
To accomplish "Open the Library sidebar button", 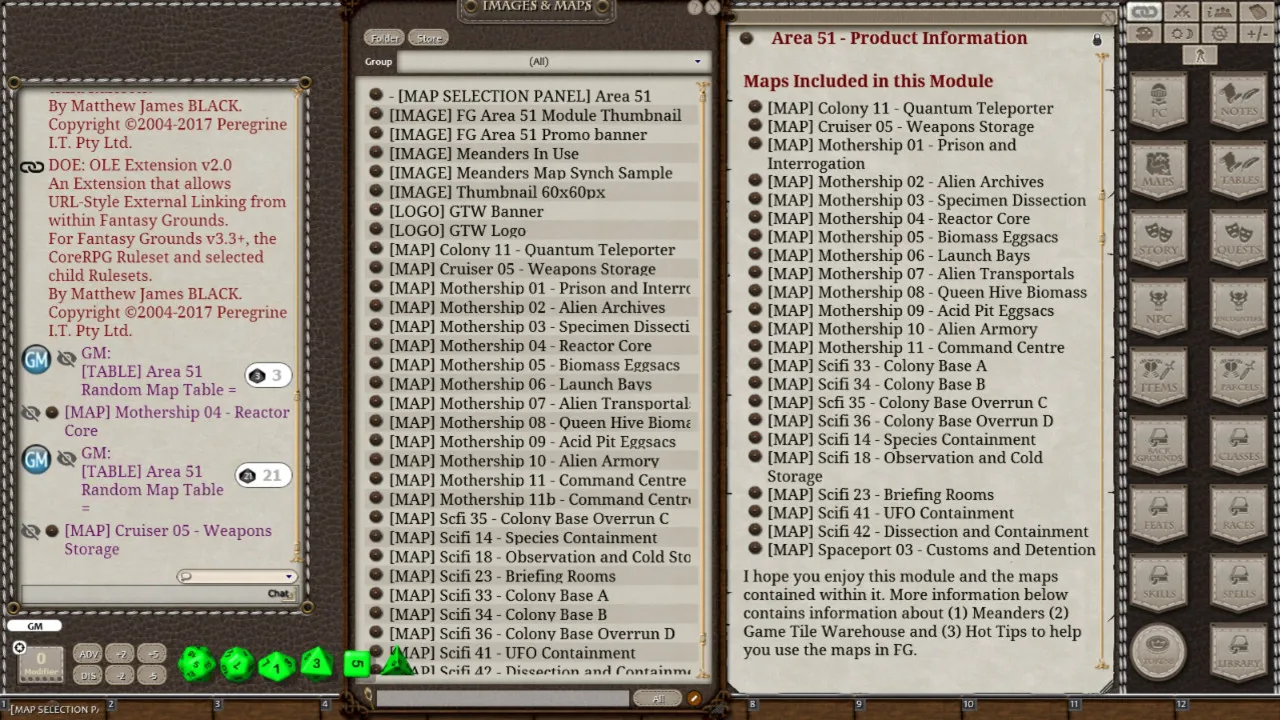I will coord(1239,652).
